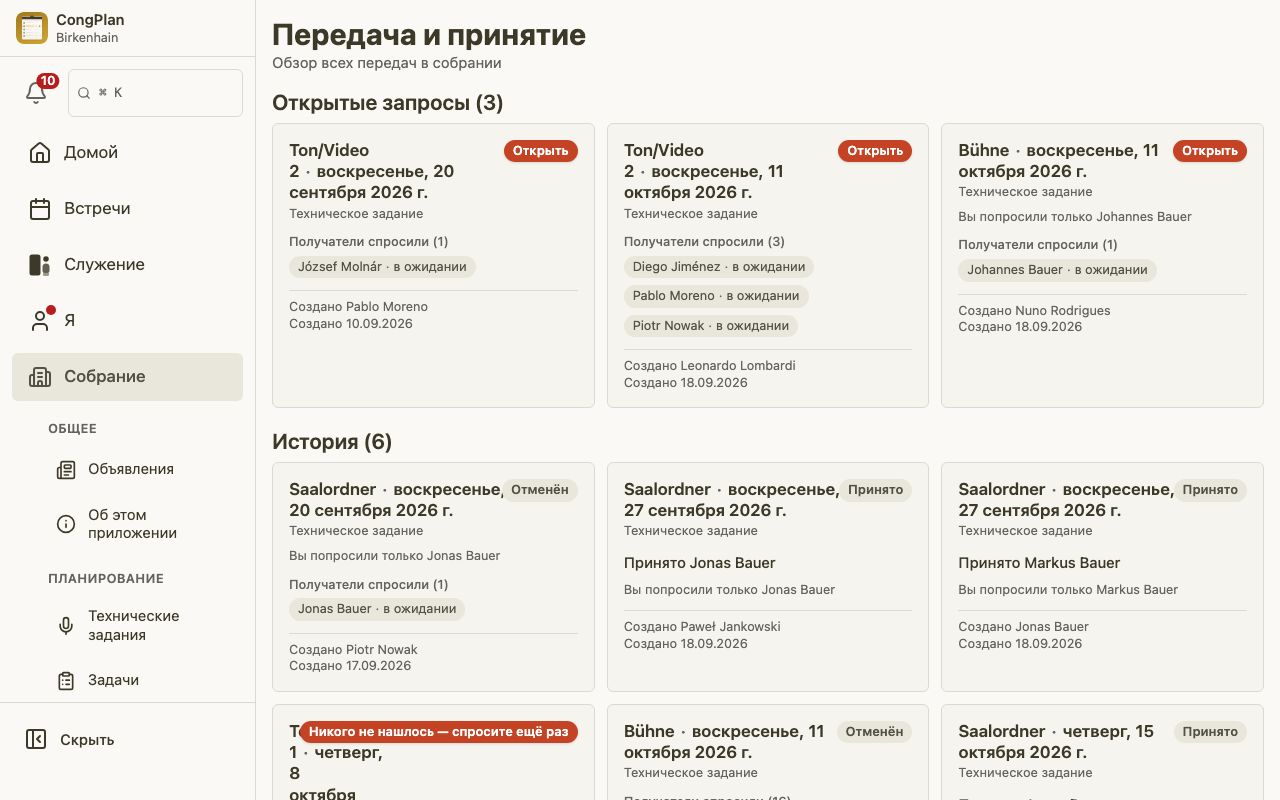
Task: Navigate to Служение
Action: [127, 265]
